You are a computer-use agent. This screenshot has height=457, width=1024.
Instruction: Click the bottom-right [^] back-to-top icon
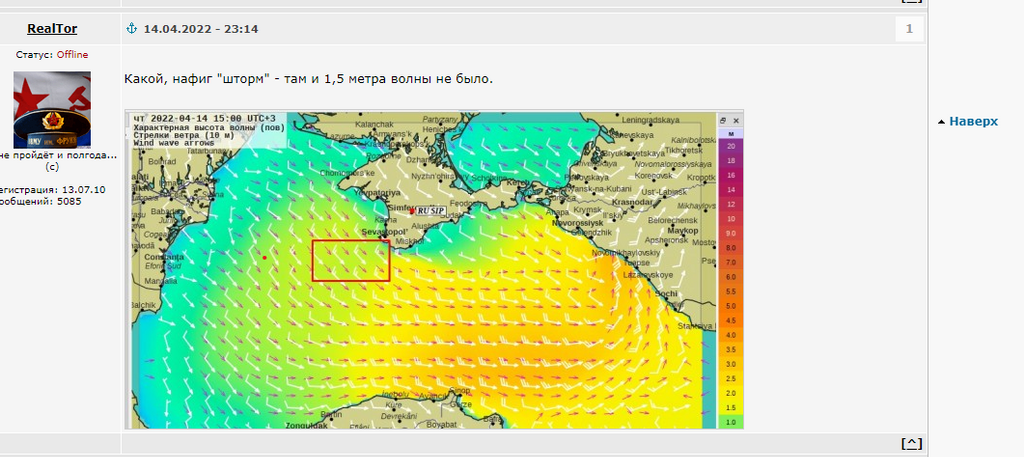[x=912, y=443]
